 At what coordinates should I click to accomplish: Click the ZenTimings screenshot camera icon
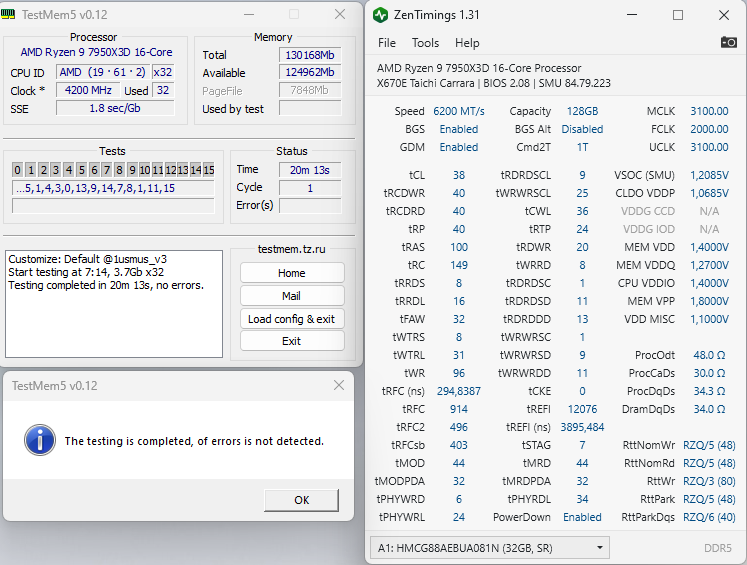coord(728,42)
